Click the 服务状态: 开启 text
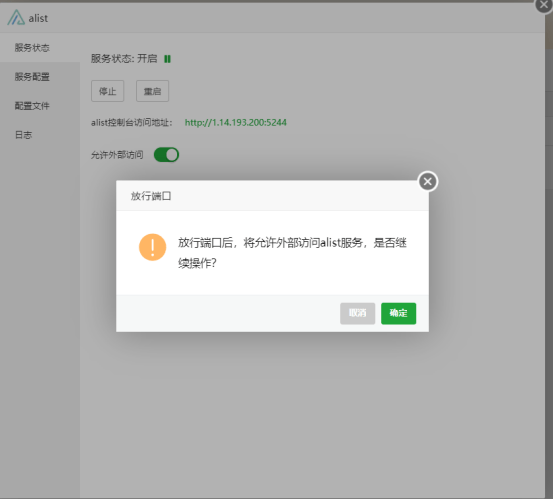554x500 pixels. pyautogui.click(x=124, y=59)
